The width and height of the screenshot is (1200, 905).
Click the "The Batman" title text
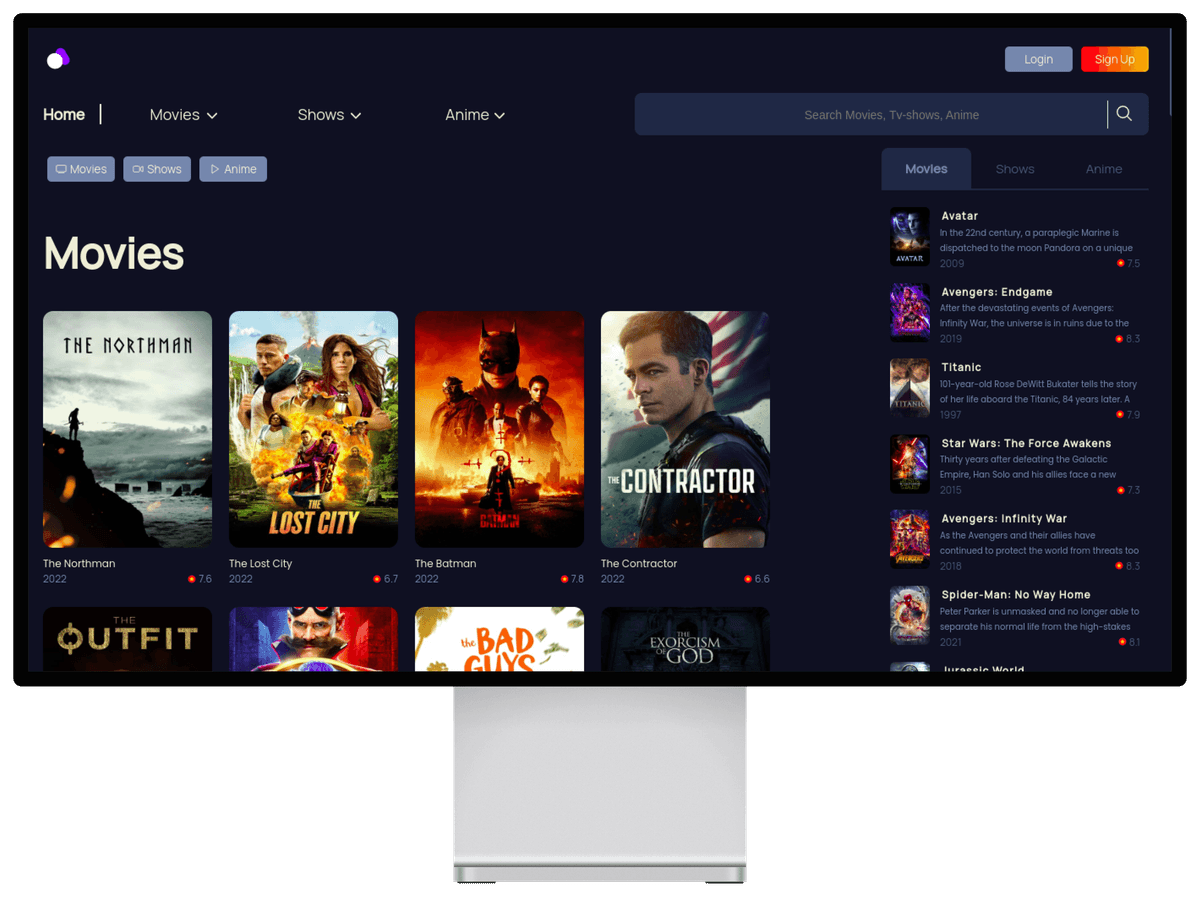[445, 564]
